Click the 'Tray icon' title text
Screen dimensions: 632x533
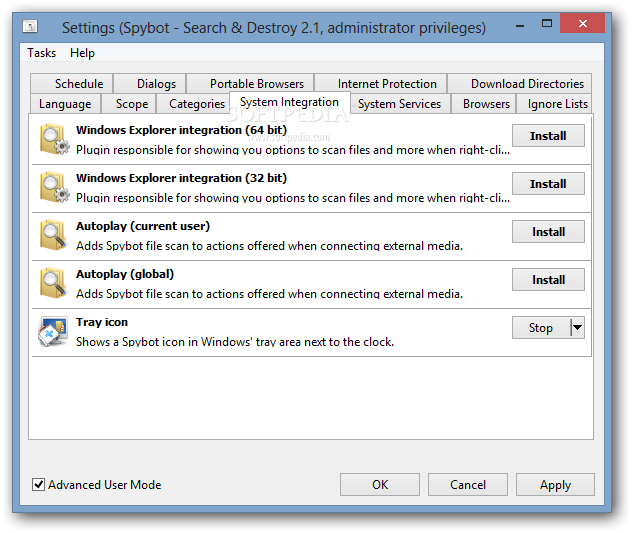pyautogui.click(x=102, y=322)
